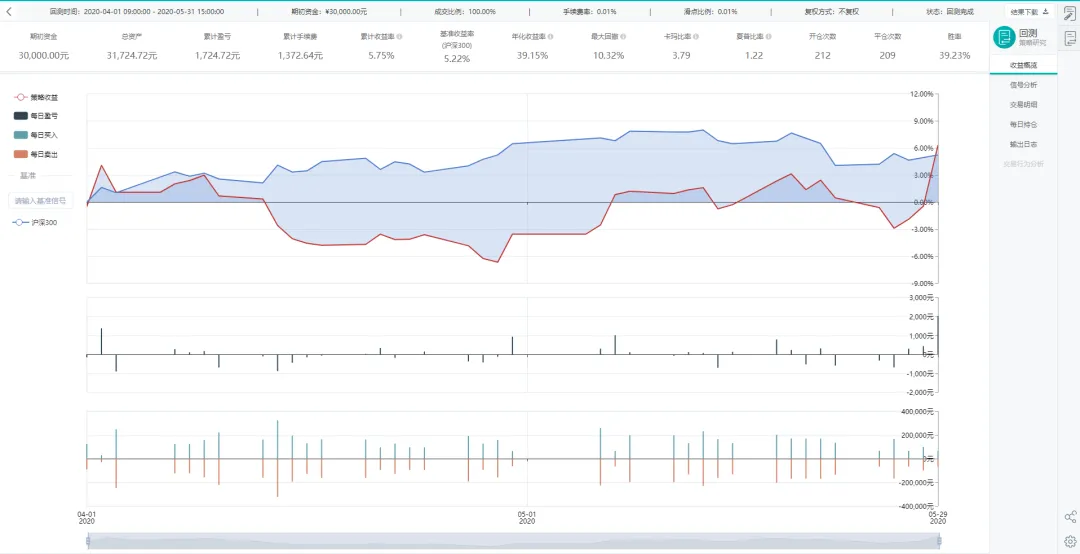Click the 结果下载 download button
This screenshot has width=1080, height=554.
[1029, 12]
